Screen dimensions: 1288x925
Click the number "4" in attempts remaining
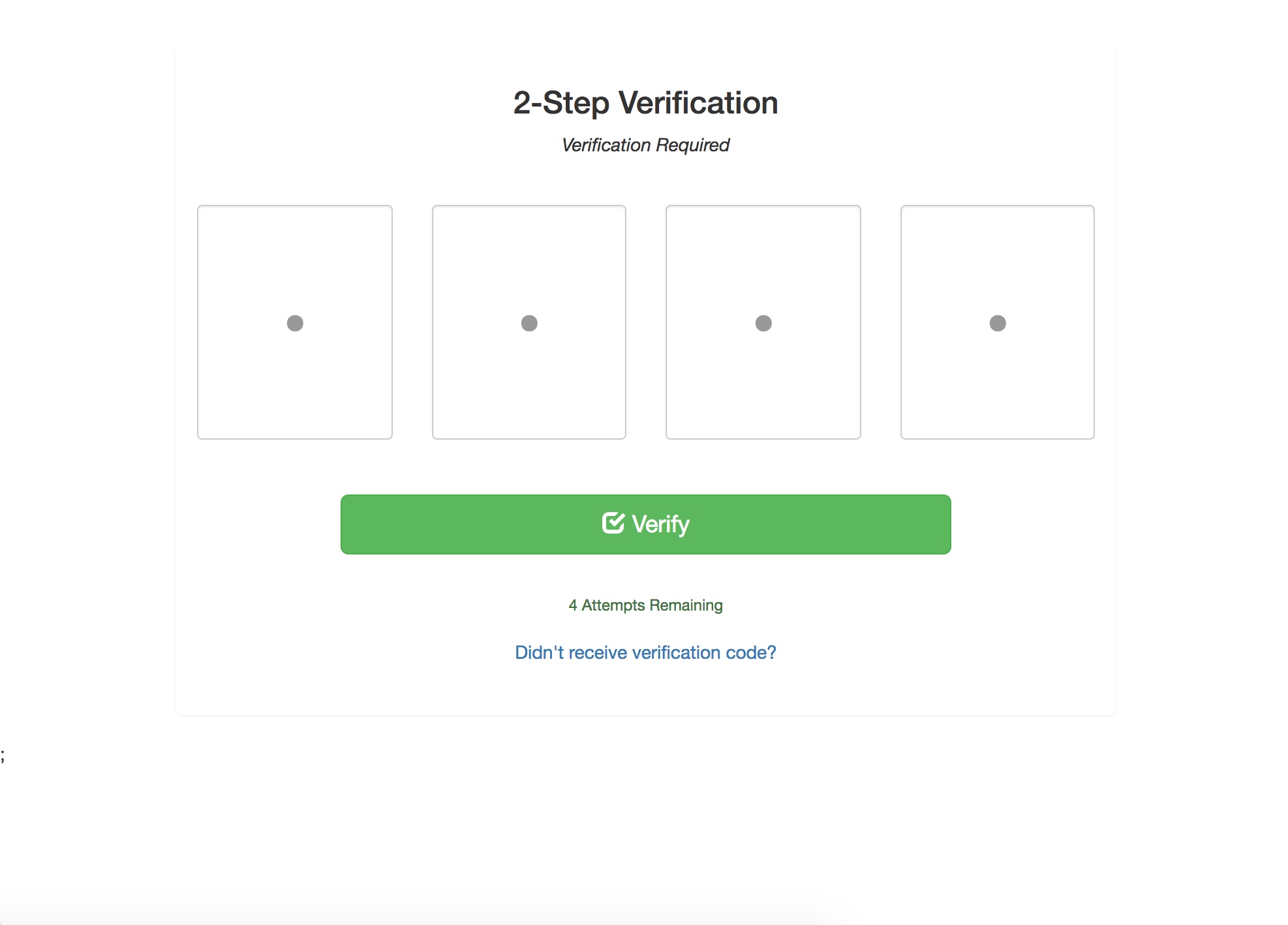point(573,605)
